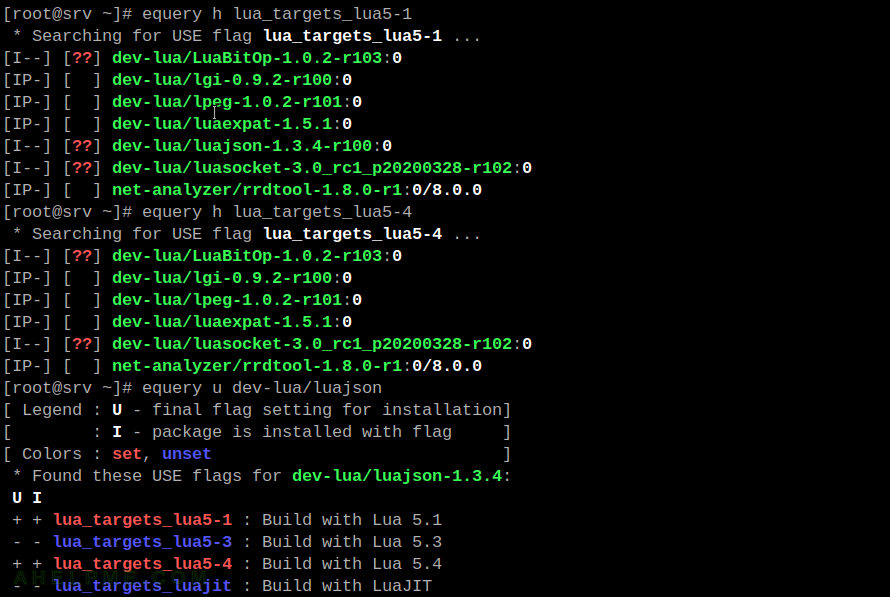
Task: Click red '??' mask marker on the luajson-1.3.4-r100 line
Action: [x=82, y=146]
